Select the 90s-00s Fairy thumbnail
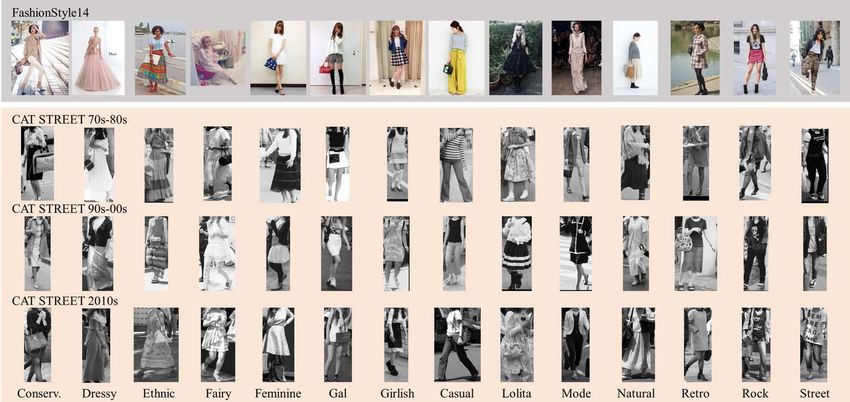850x402 pixels. 216,254
